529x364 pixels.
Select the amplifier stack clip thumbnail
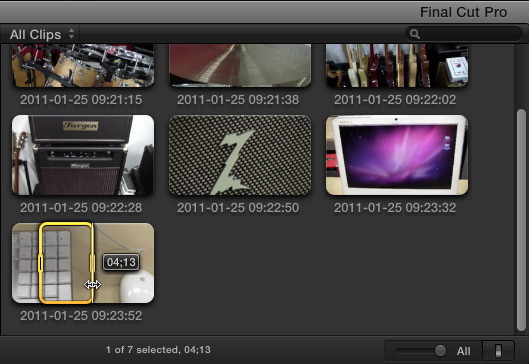pyautogui.click(x=83, y=155)
